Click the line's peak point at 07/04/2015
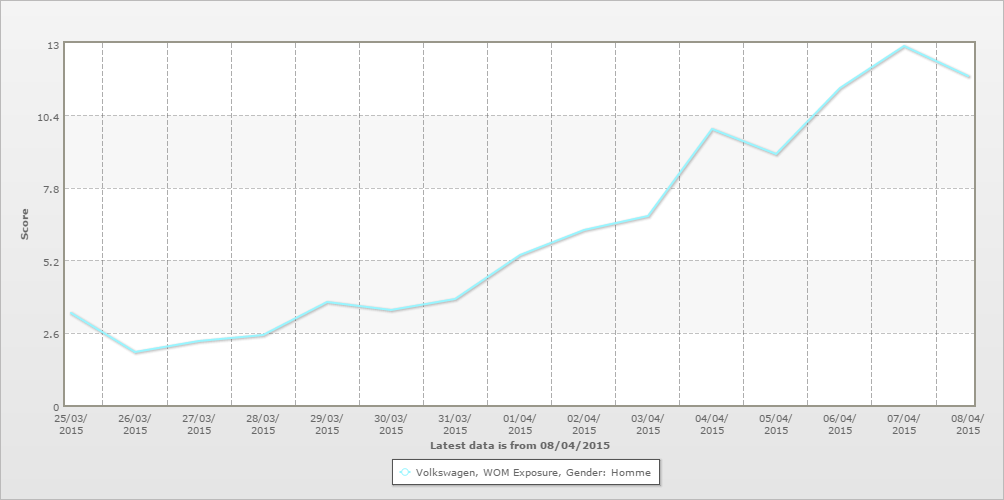 click(904, 47)
